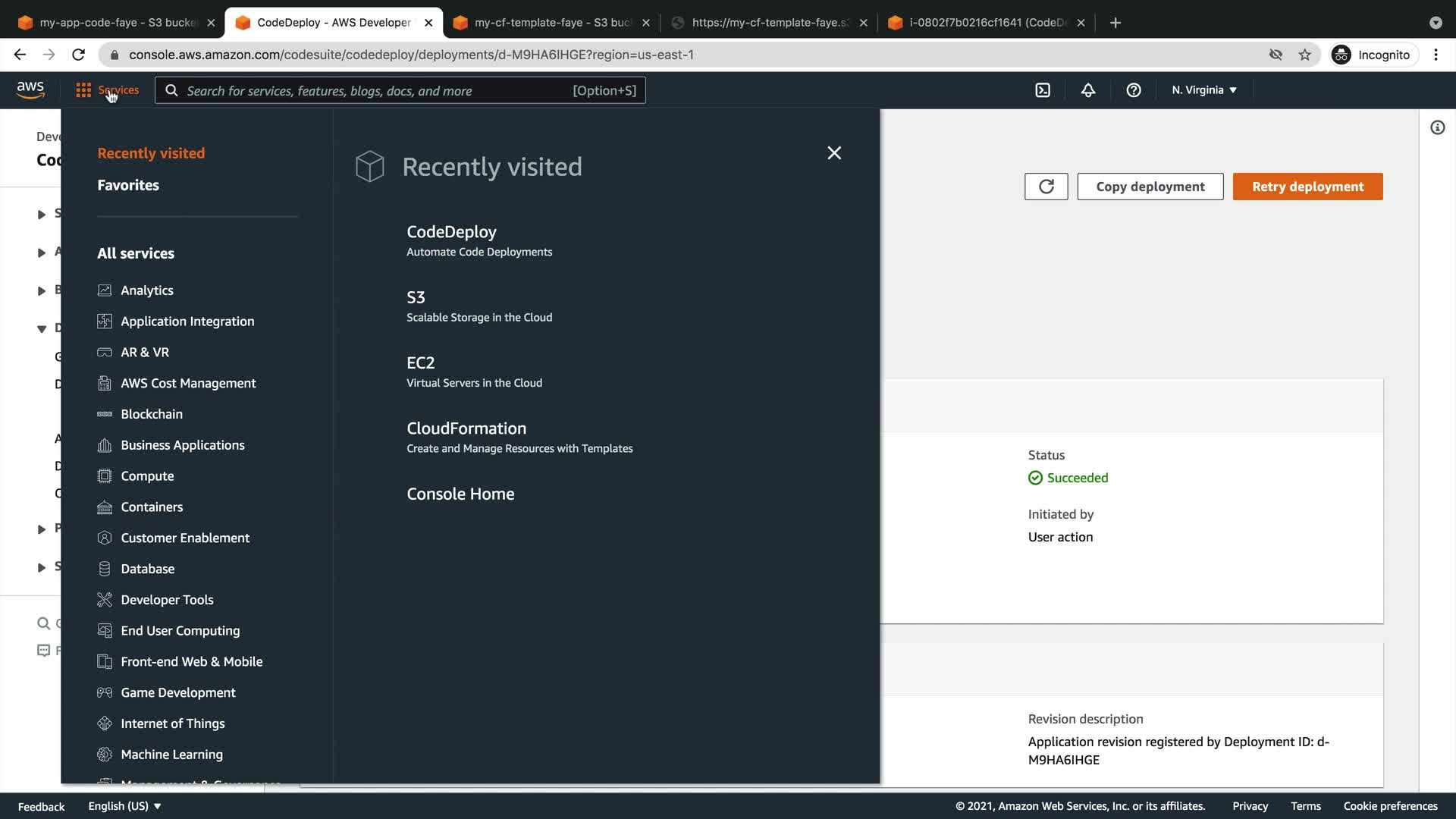Open CloudFormation from recently visited
The width and height of the screenshot is (1456, 819).
click(466, 428)
